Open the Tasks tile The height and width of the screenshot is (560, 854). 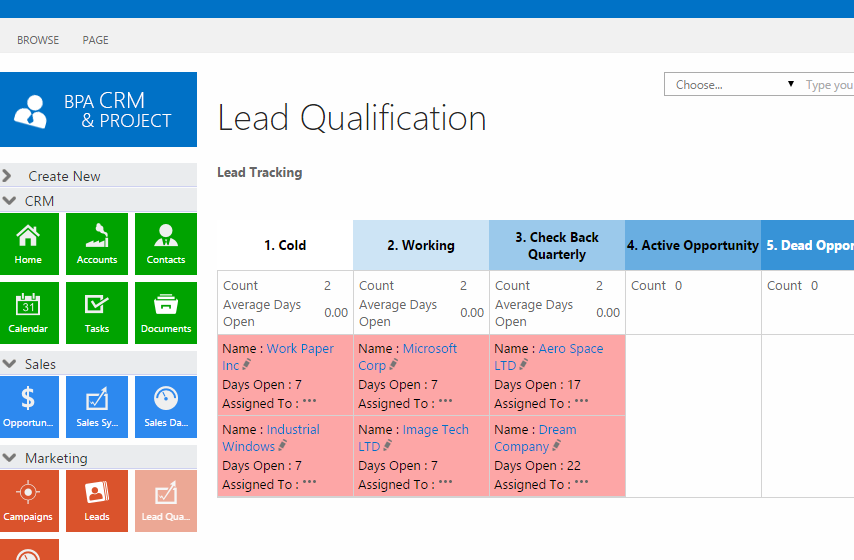tap(97, 313)
